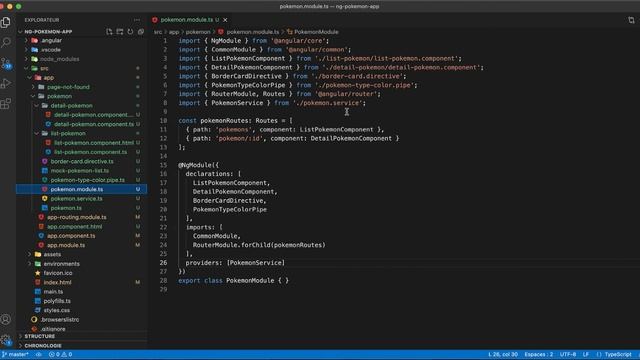Open app-routing.module.ts file
Screen dimensions: 640x360
[x=77, y=217]
